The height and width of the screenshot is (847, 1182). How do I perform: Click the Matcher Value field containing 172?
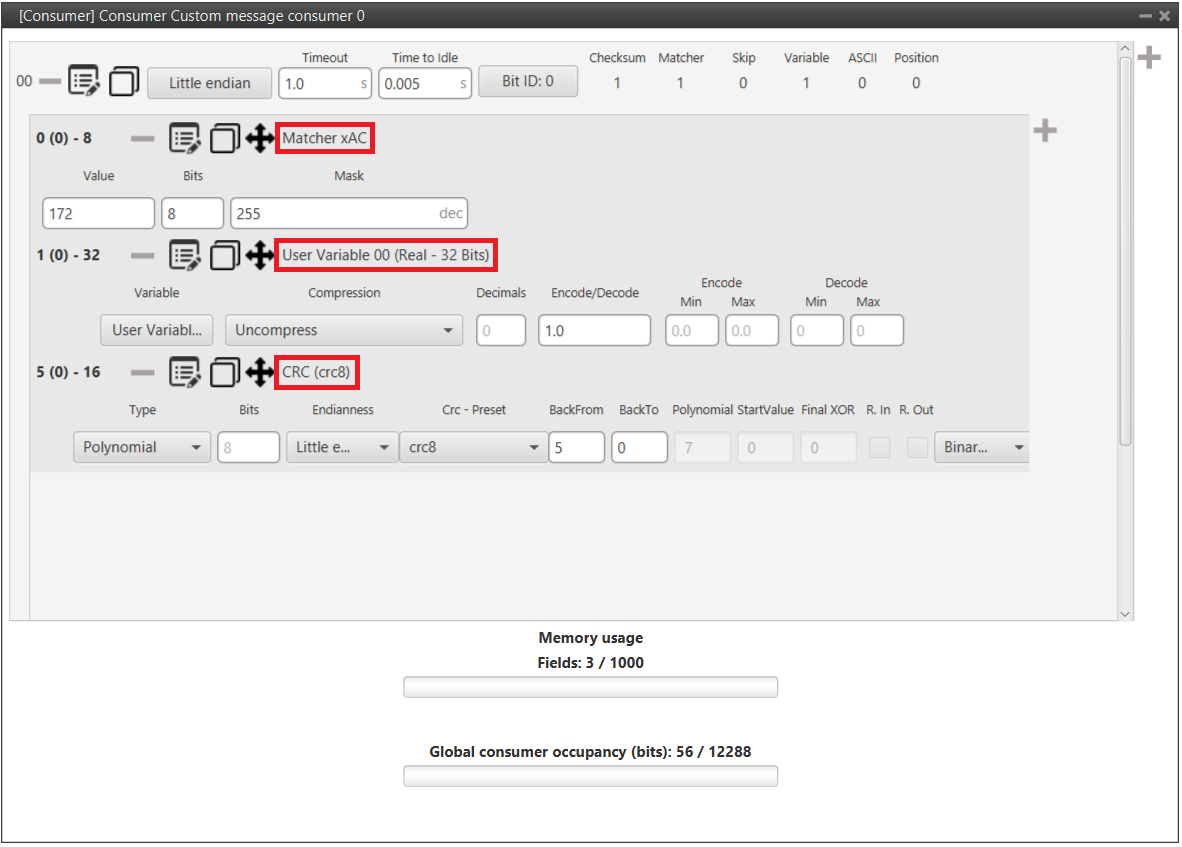[x=98, y=214]
